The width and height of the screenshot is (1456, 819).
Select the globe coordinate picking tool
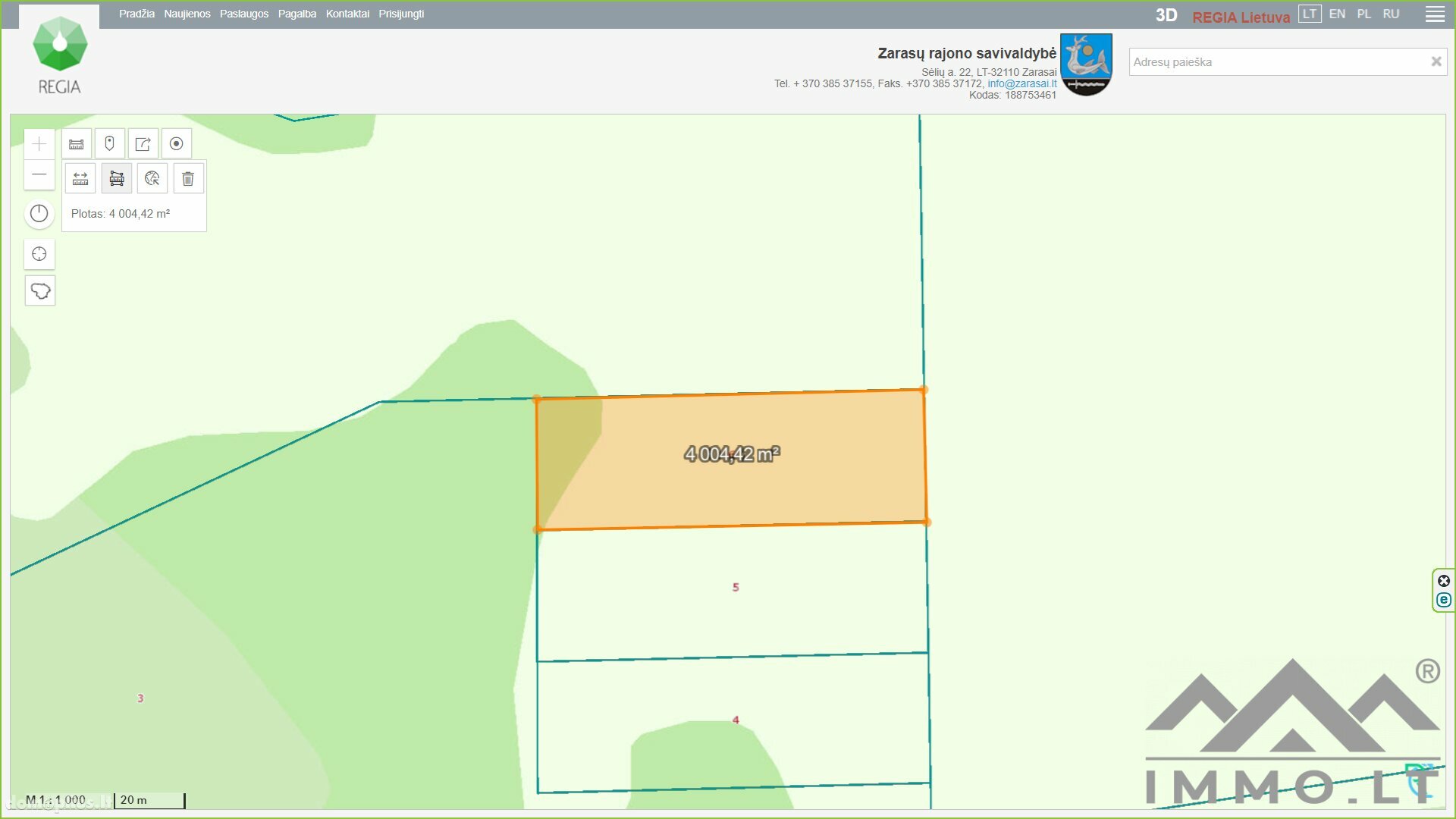click(152, 179)
